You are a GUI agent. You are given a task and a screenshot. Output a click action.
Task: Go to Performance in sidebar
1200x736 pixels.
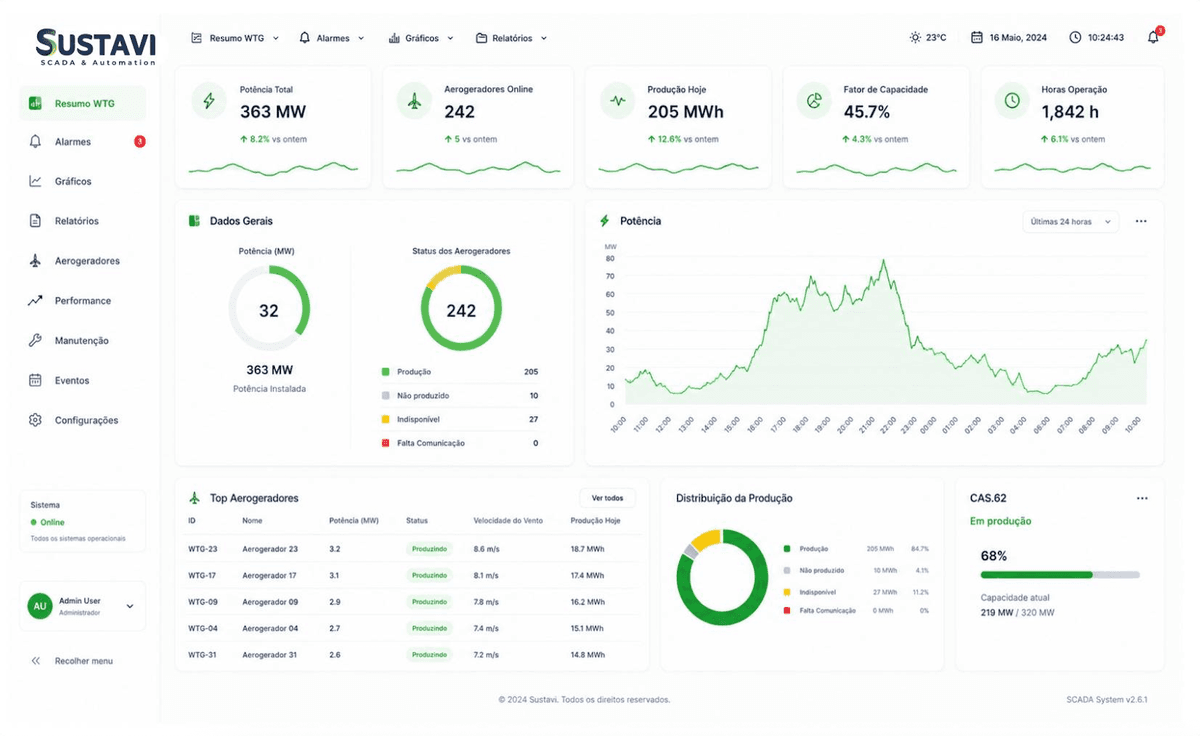tap(82, 301)
